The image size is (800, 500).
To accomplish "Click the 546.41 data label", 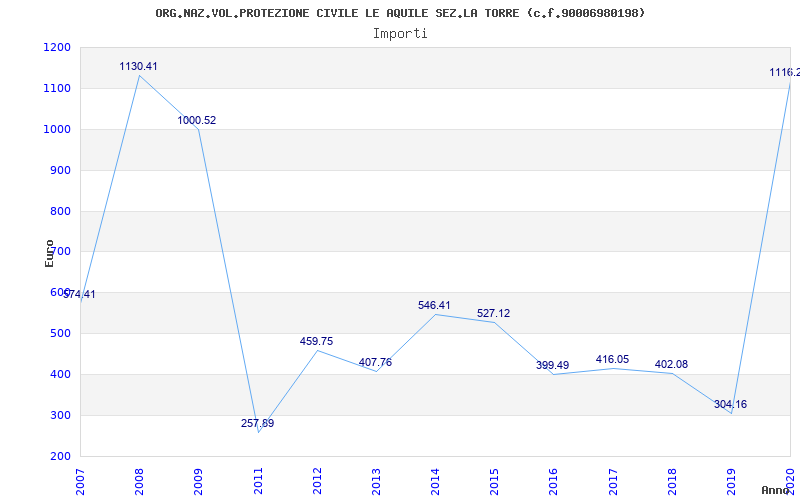I will coord(434,305).
